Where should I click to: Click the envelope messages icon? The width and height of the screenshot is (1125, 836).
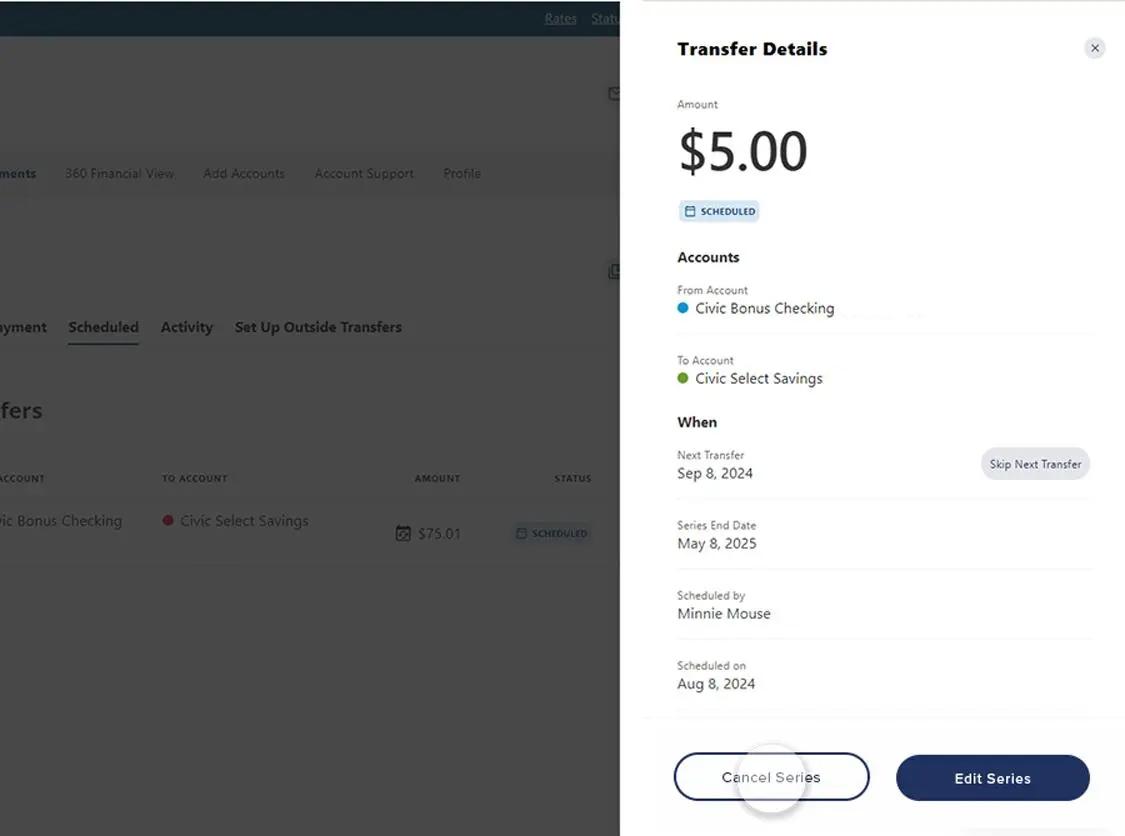pyautogui.click(x=614, y=93)
